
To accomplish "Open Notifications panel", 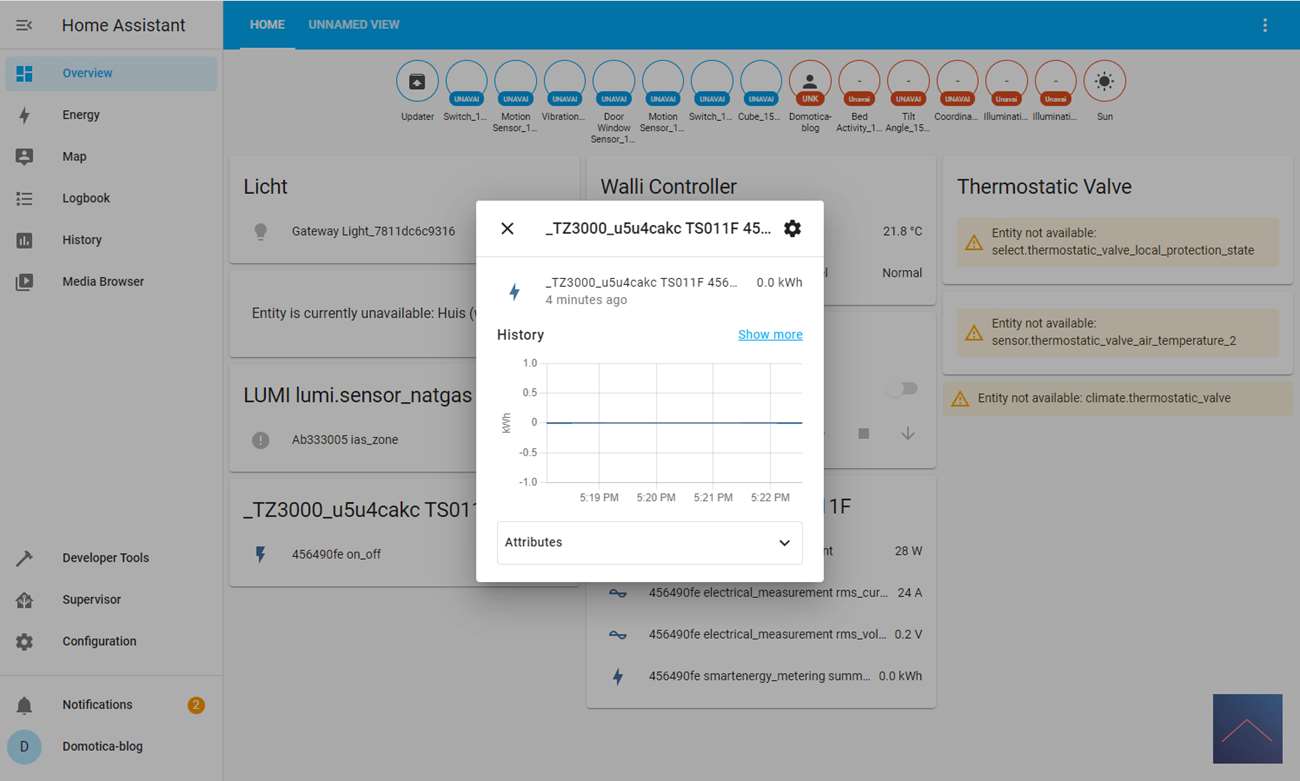I will (97, 705).
